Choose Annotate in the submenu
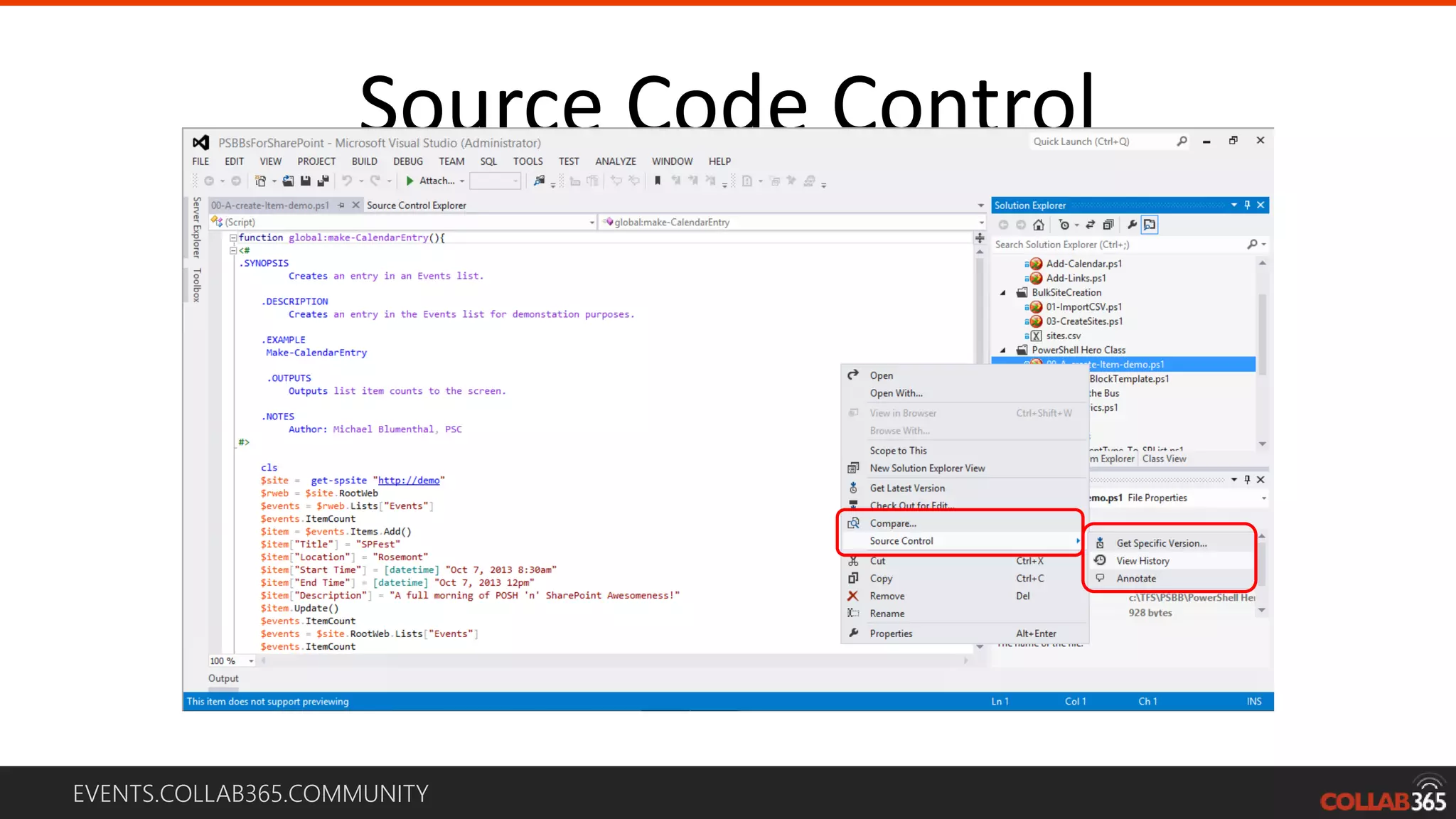Viewport: 1456px width, 819px height. 1172,579
